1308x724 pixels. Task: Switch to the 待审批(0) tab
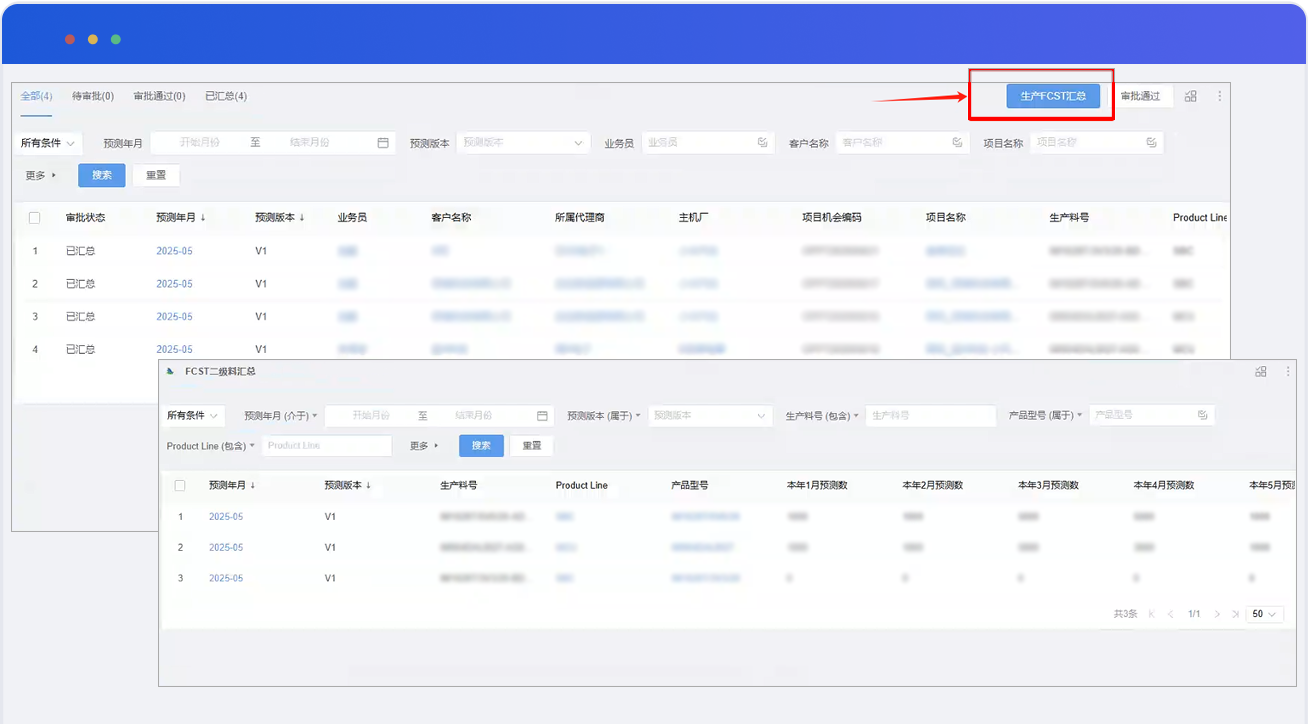[x=93, y=96]
